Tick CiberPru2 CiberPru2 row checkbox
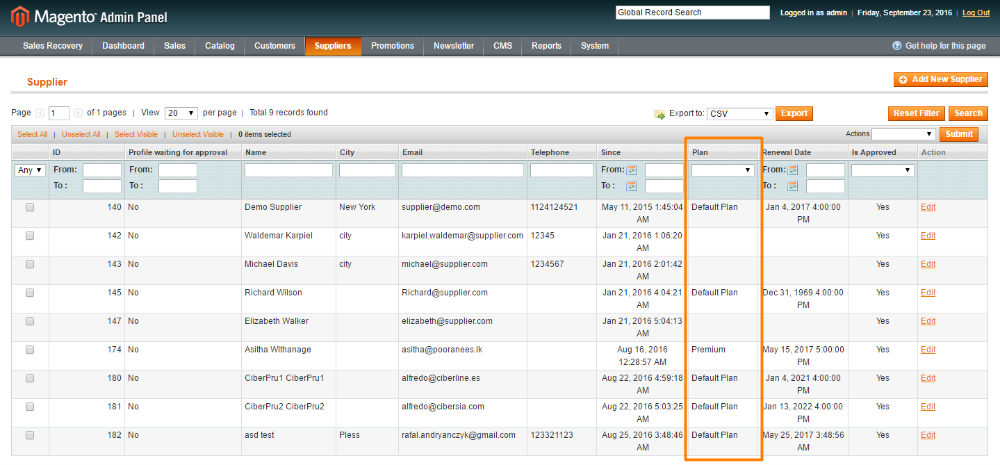The image size is (1000, 465). (x=29, y=406)
